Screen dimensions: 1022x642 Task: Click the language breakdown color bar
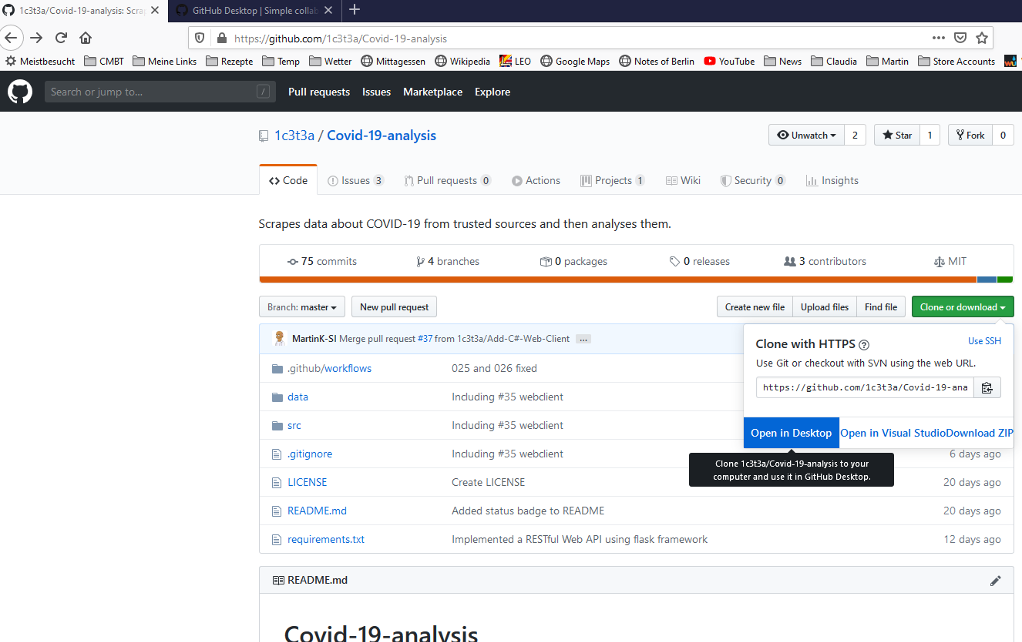635,279
